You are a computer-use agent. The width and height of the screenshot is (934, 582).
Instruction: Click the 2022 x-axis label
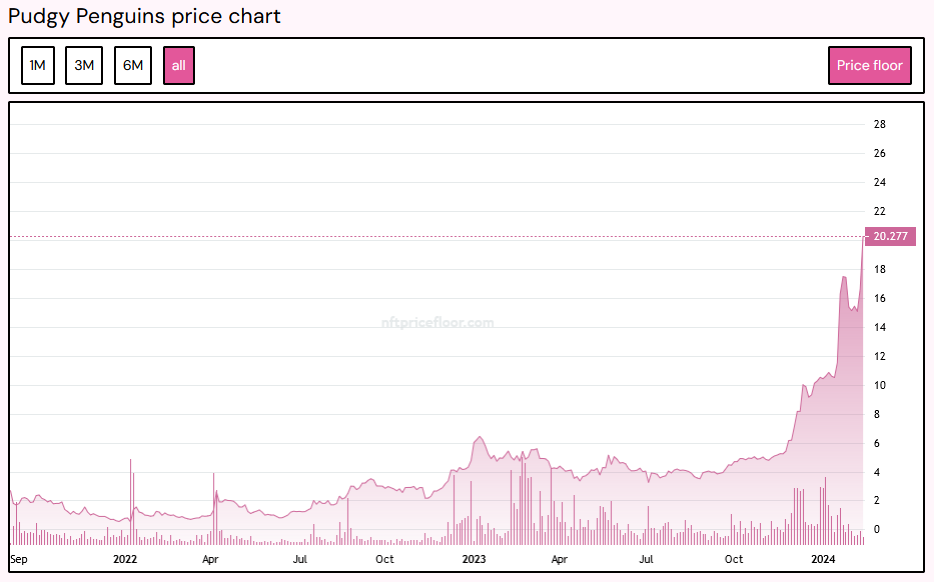(125, 559)
